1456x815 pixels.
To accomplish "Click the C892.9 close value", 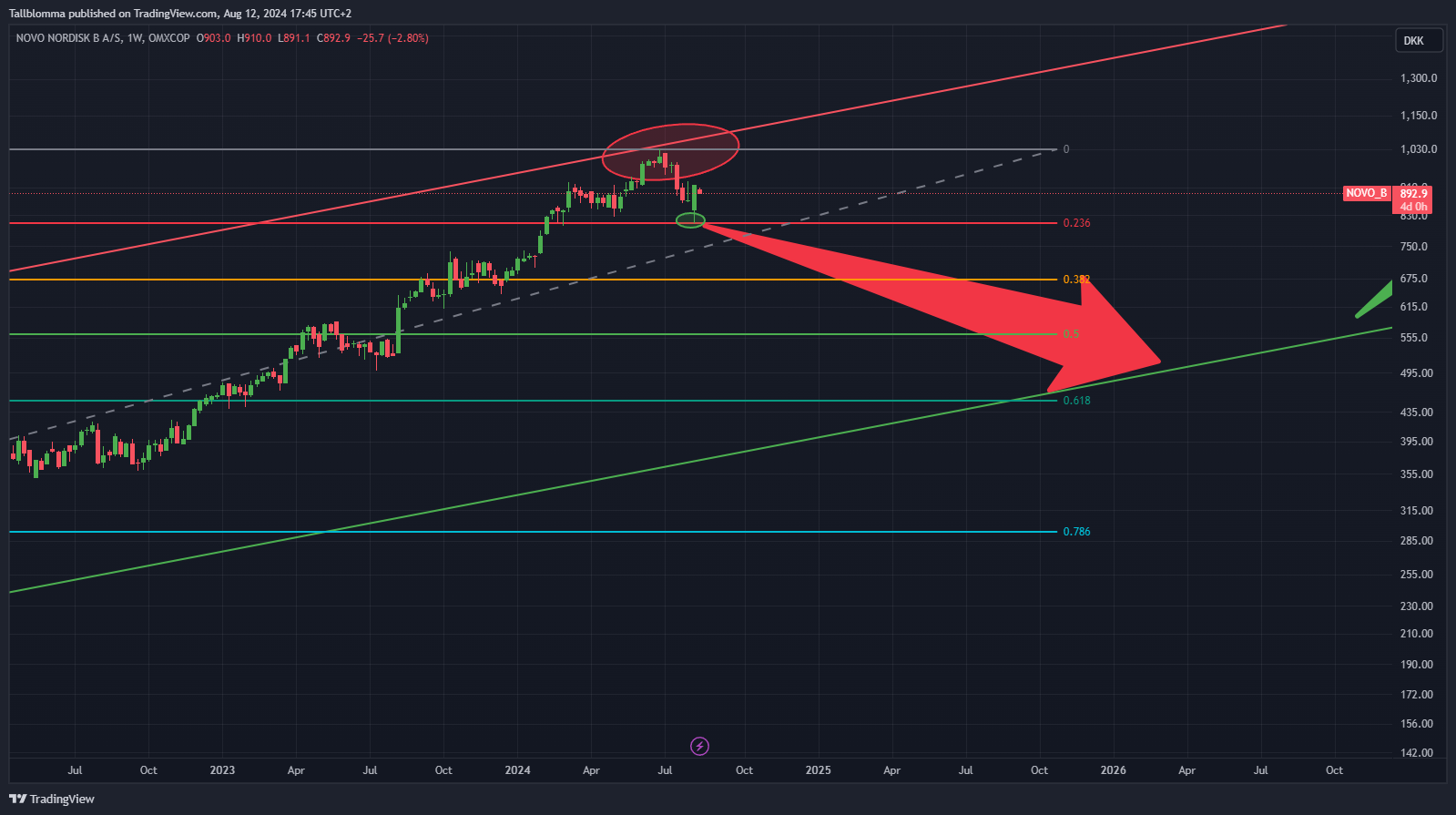I will (333, 38).
